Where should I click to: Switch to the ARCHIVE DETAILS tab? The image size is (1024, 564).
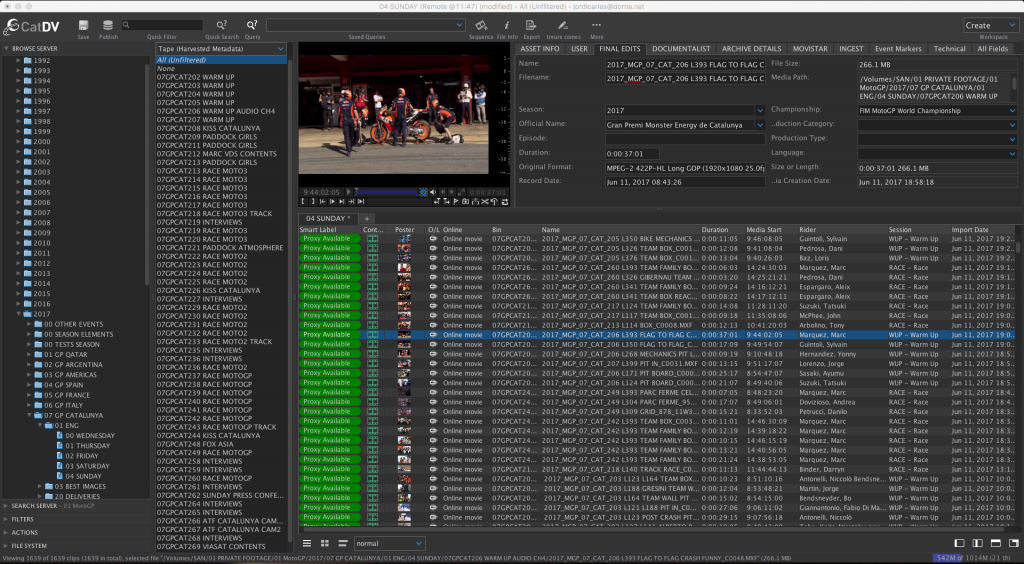pos(751,48)
